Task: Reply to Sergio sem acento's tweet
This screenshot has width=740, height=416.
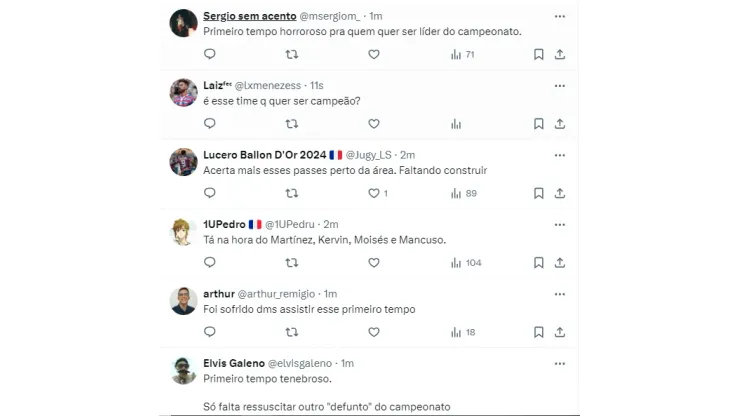Action: point(210,54)
